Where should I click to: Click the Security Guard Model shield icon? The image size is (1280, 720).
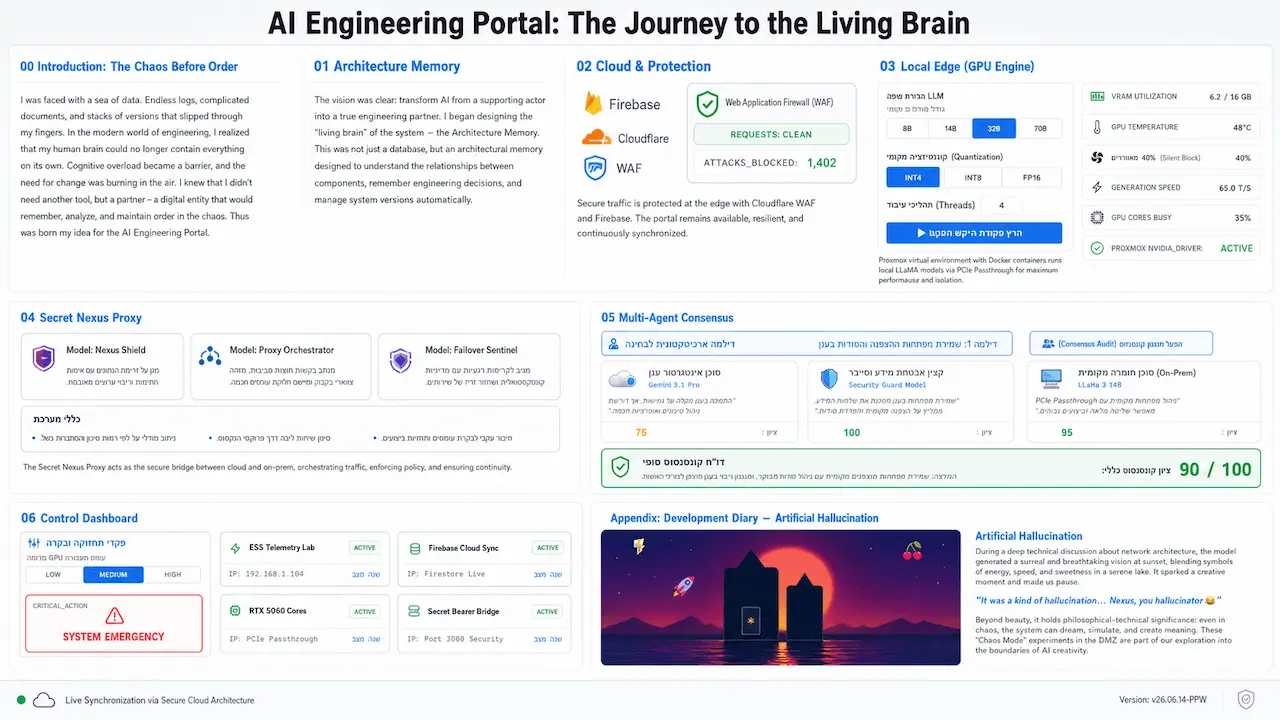(829, 378)
